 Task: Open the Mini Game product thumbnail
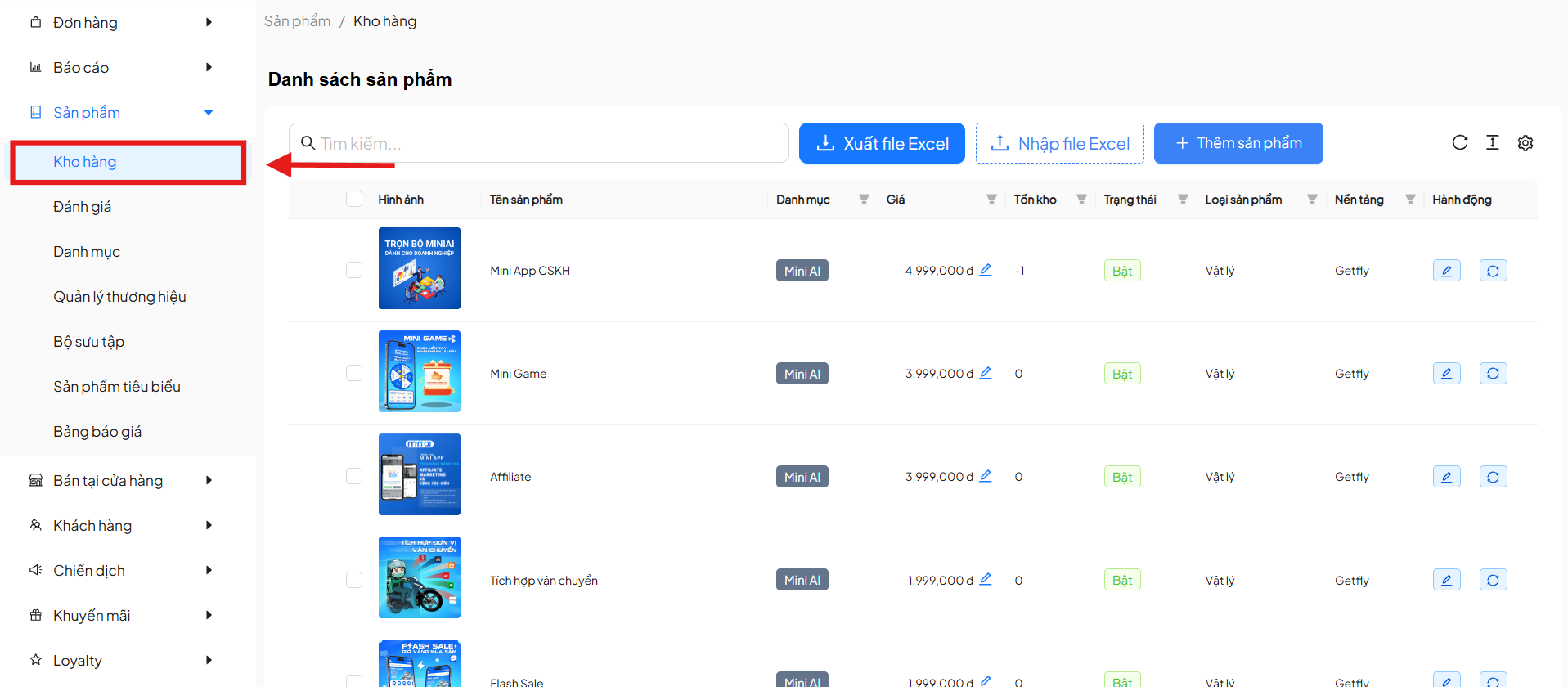point(419,371)
